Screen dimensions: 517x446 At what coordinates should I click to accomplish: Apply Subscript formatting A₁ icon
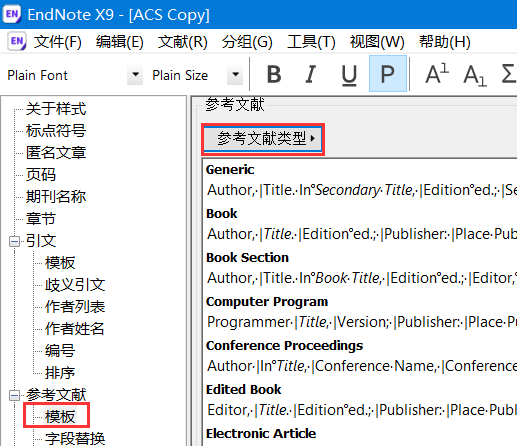pyautogui.click(x=475, y=74)
